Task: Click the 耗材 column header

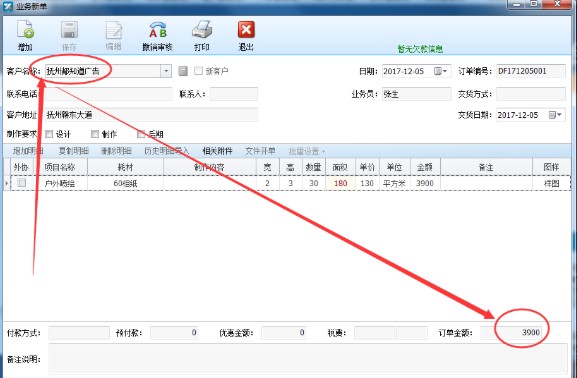Action: (125, 167)
